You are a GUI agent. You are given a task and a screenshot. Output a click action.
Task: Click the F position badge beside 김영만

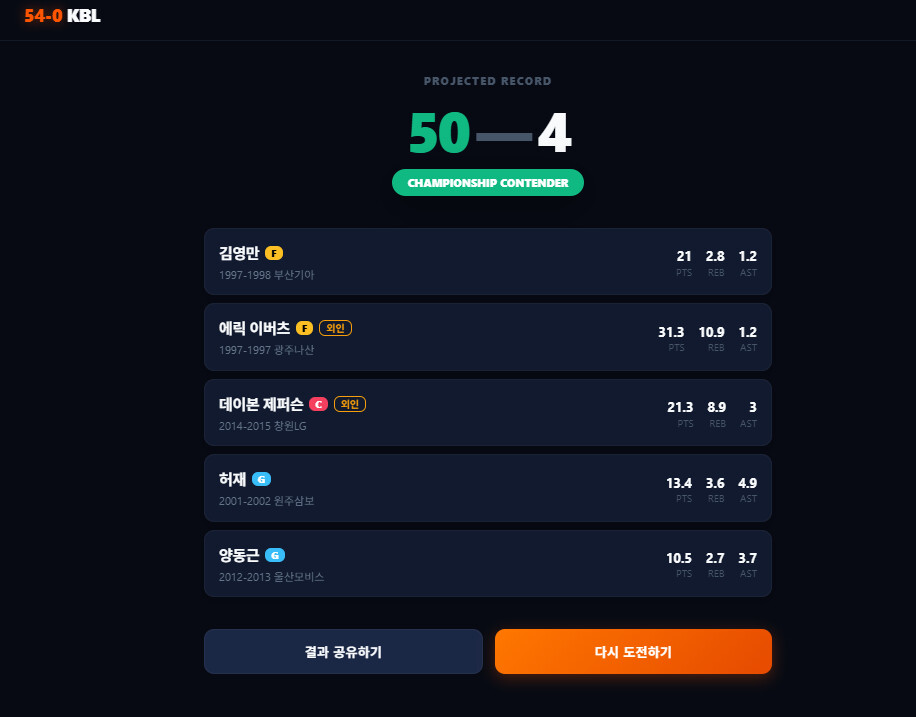click(274, 253)
